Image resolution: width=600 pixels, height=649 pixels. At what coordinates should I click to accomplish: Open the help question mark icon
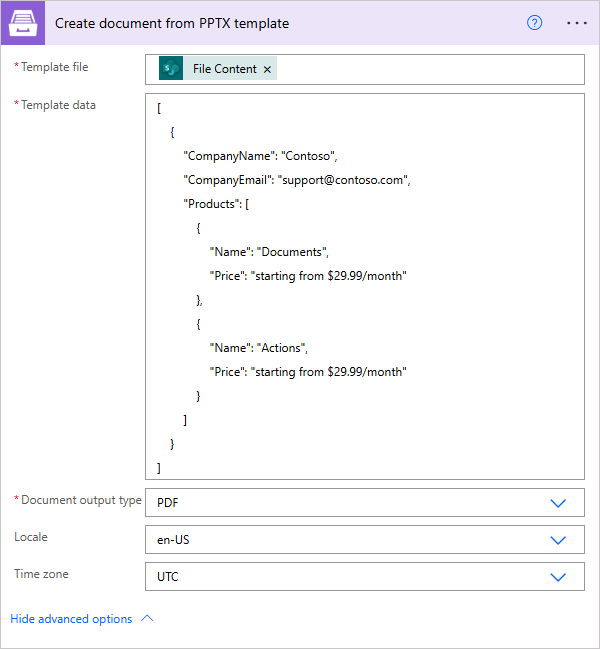point(534,23)
